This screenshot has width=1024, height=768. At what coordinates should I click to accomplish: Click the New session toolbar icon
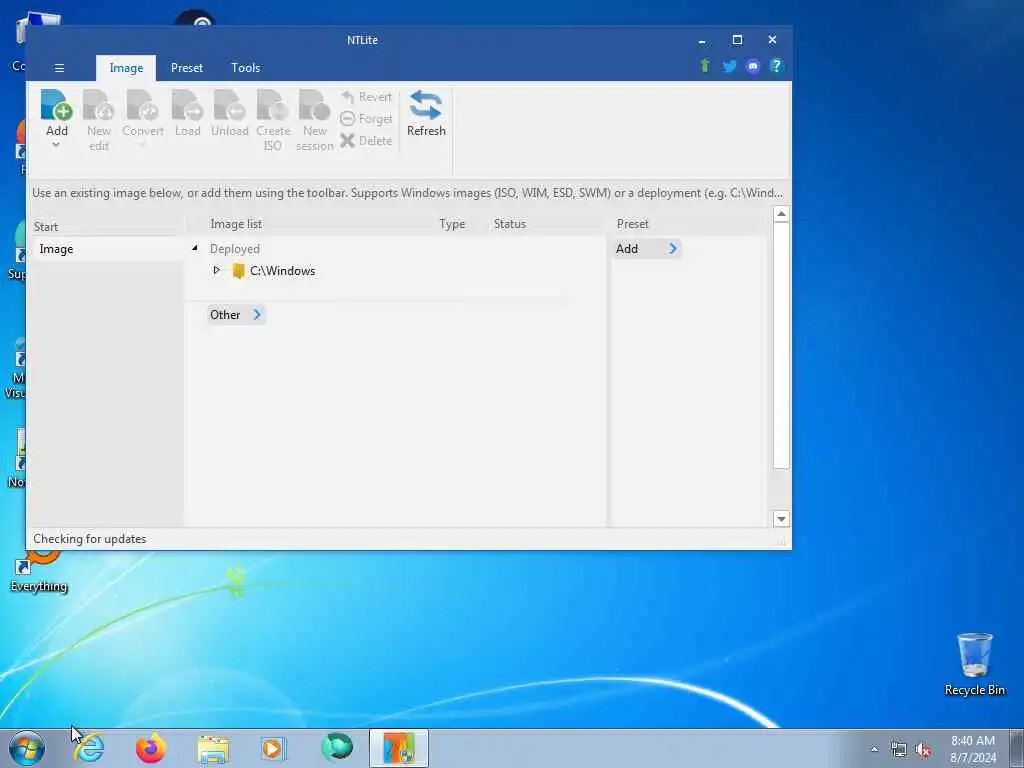click(x=315, y=121)
